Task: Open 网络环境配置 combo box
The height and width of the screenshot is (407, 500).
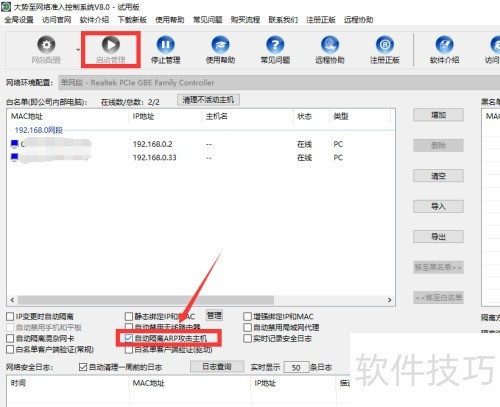Action: point(279,82)
